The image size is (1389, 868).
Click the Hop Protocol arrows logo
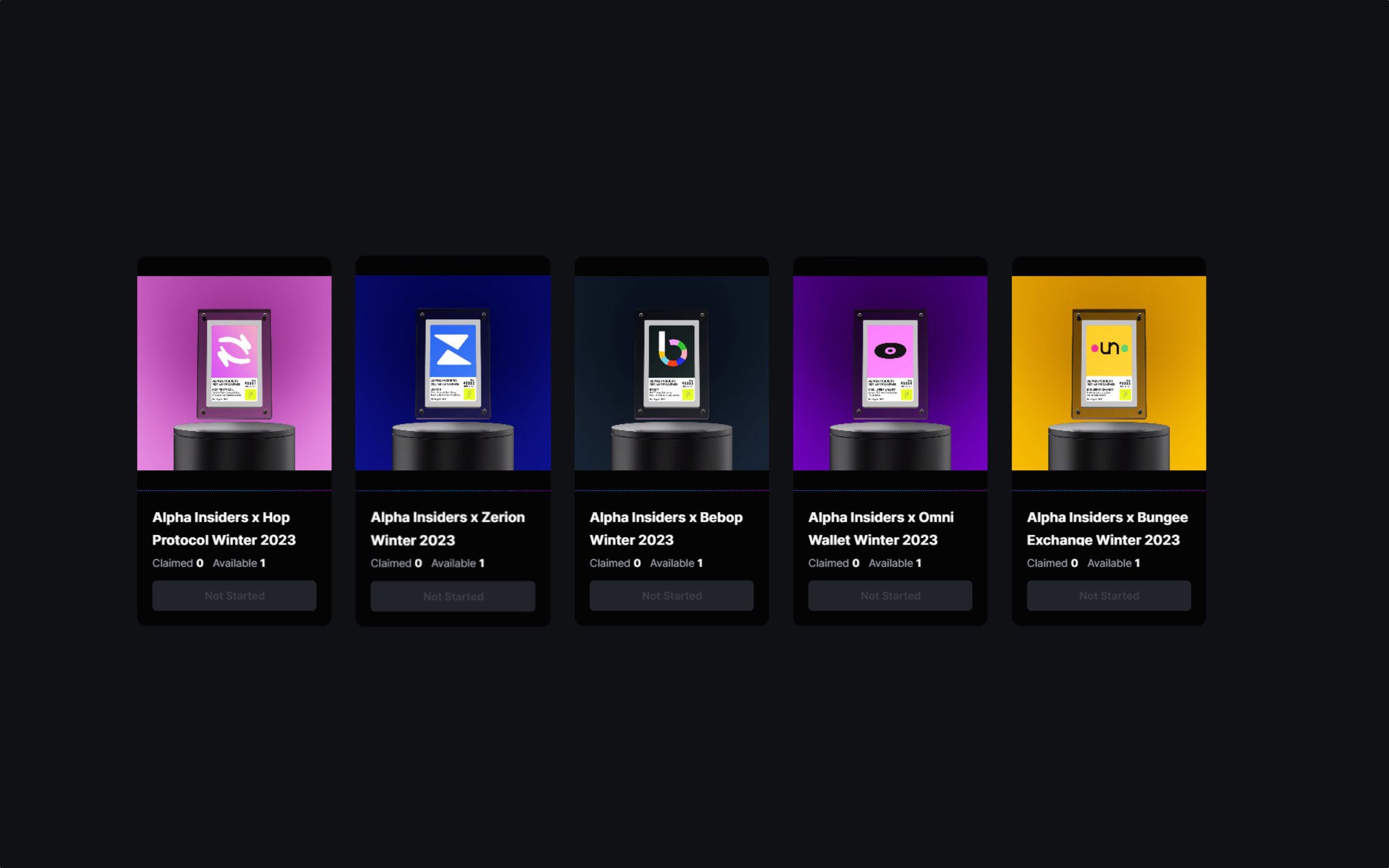[x=234, y=351]
